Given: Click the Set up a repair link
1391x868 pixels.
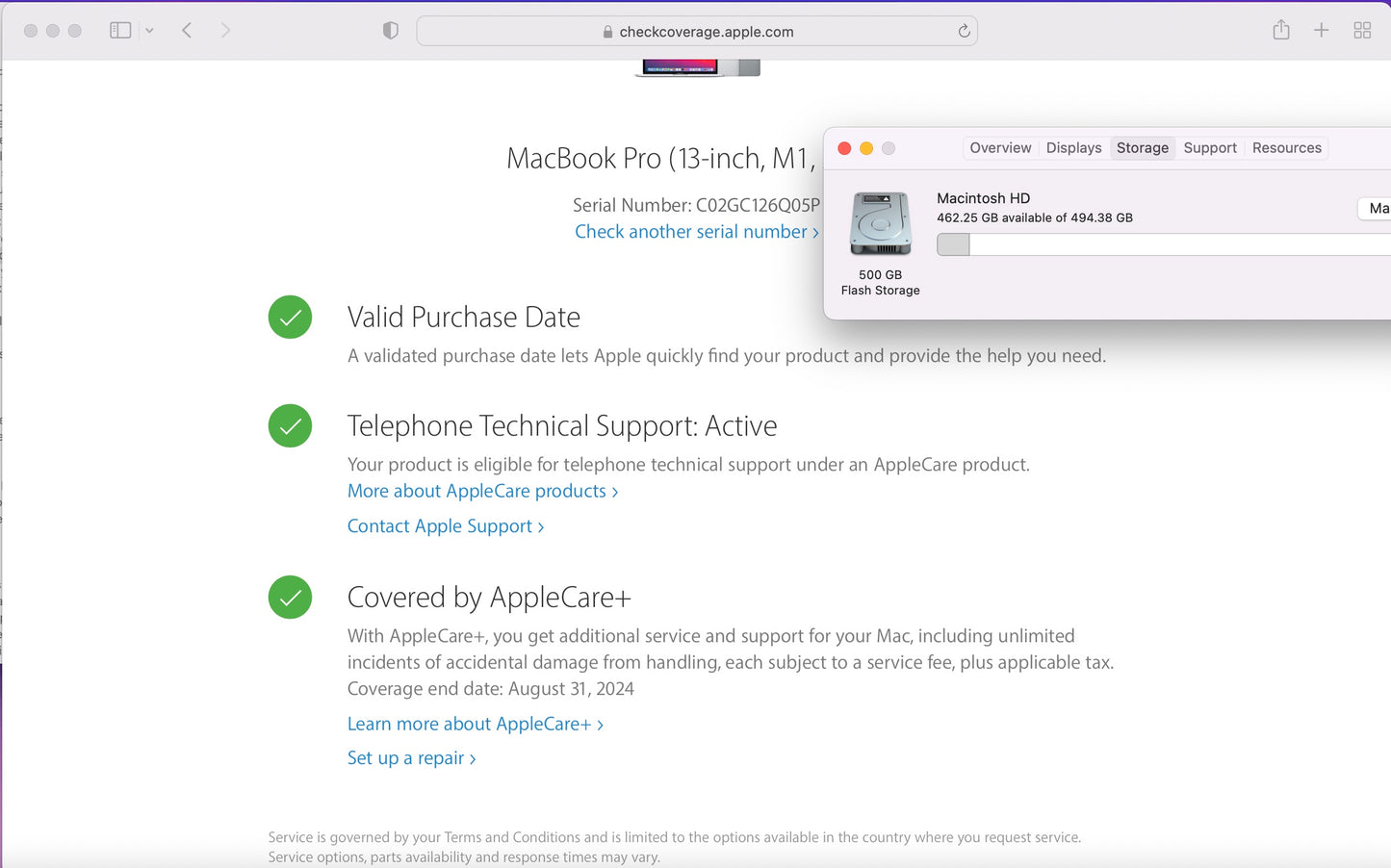Looking at the screenshot, I should click(x=411, y=758).
